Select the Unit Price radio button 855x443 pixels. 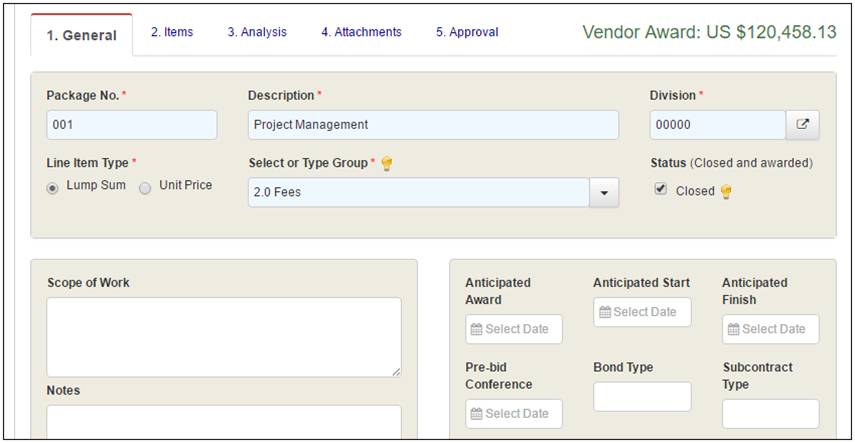(145, 188)
